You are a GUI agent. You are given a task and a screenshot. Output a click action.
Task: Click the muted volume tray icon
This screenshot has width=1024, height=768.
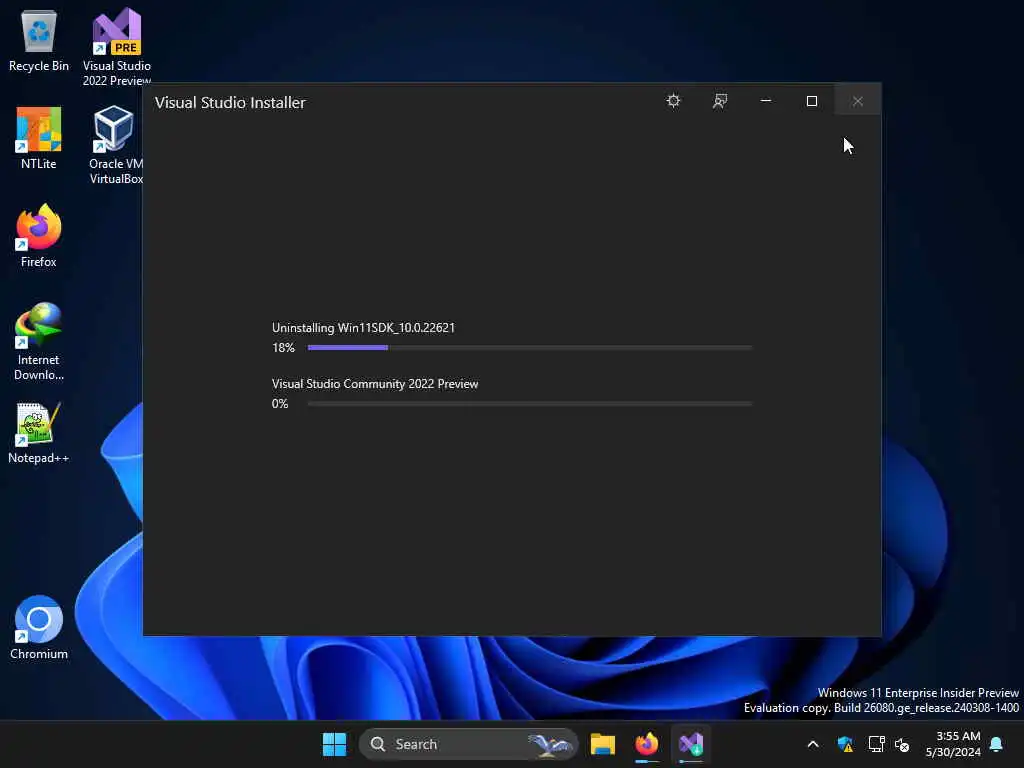pos(903,744)
